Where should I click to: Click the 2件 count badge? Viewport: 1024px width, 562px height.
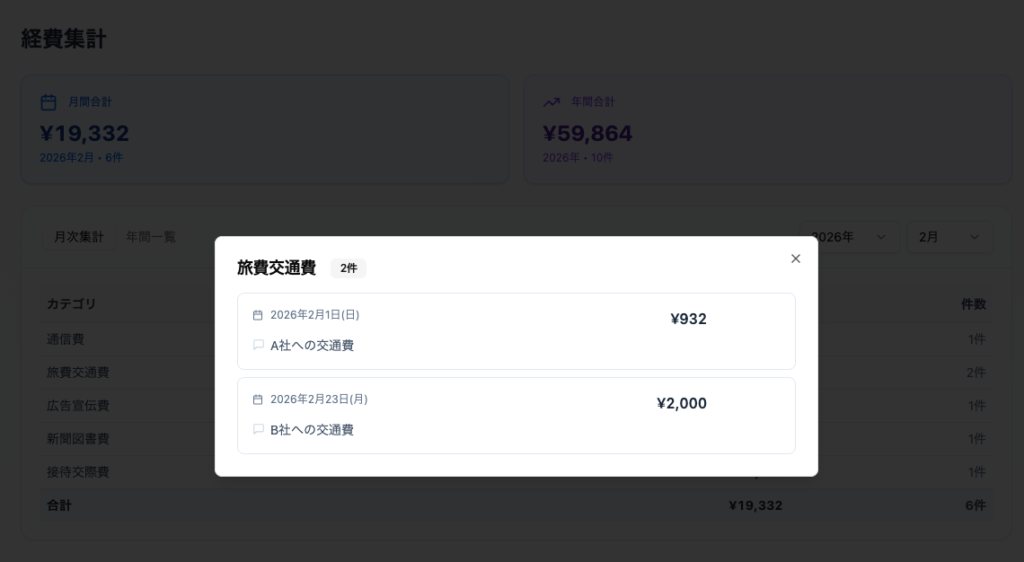click(348, 268)
